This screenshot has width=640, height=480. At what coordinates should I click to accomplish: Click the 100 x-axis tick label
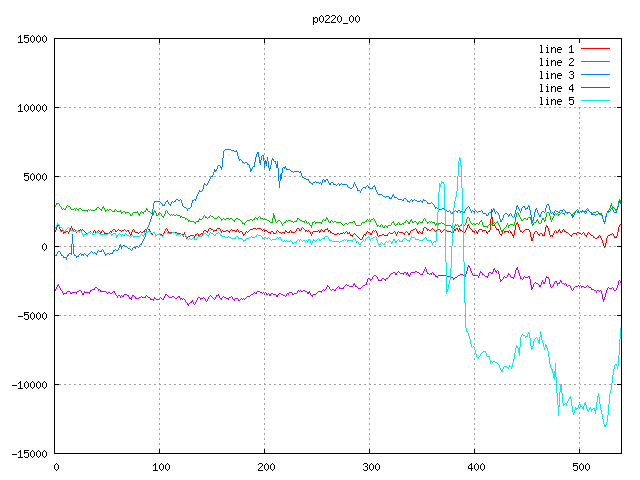[160, 467]
